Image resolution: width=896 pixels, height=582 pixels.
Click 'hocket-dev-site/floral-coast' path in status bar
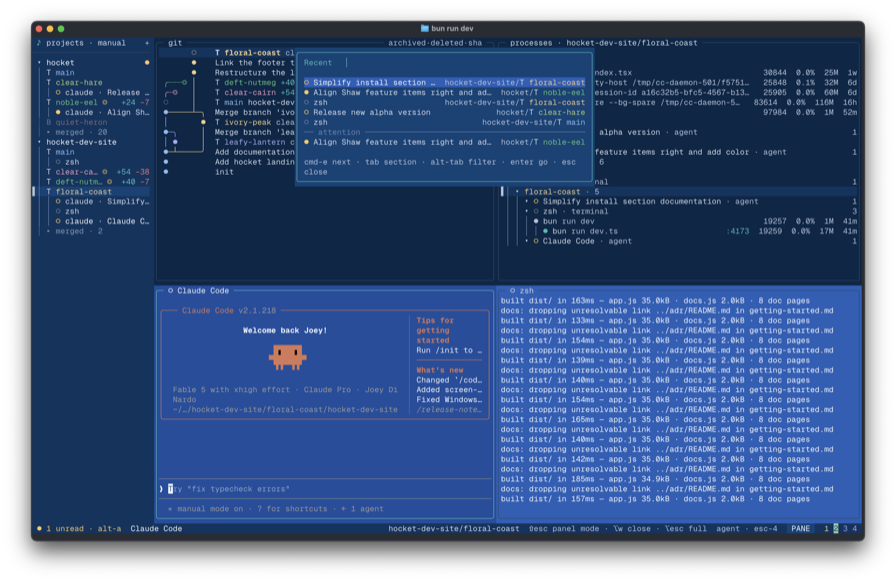(454, 528)
